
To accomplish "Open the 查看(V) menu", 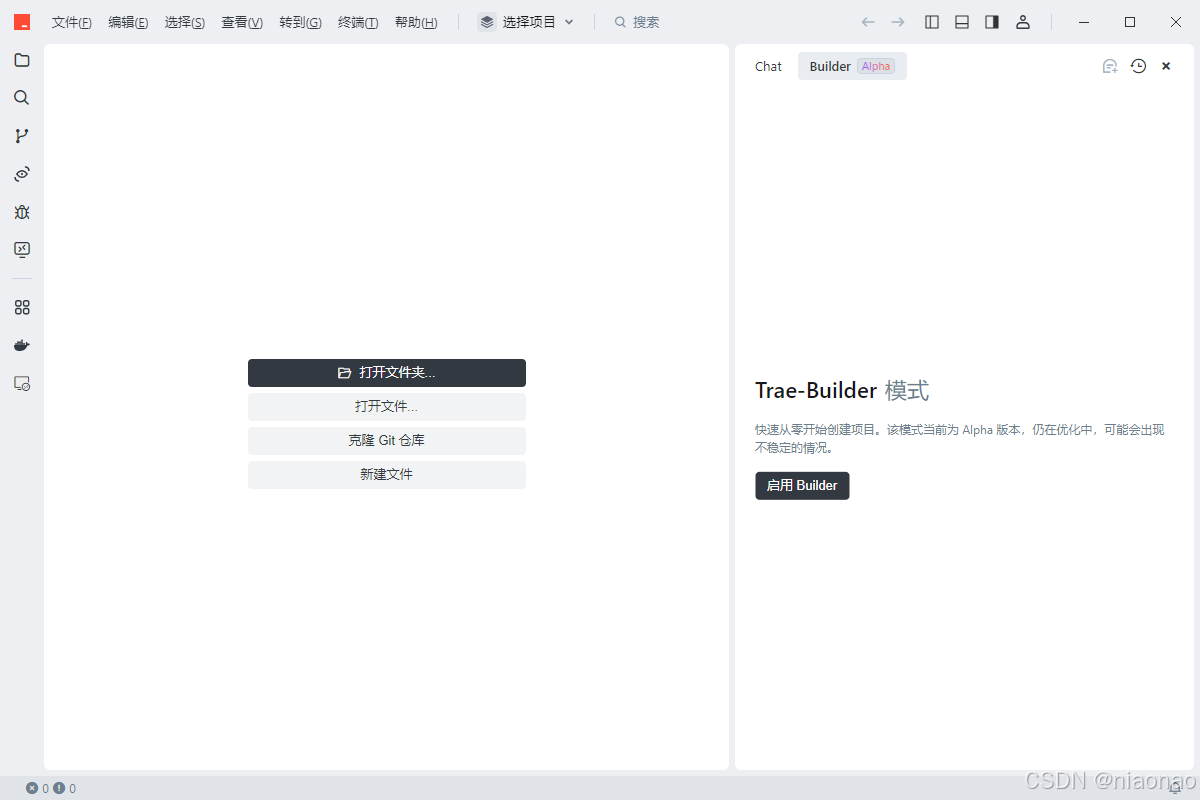I will (x=242, y=22).
